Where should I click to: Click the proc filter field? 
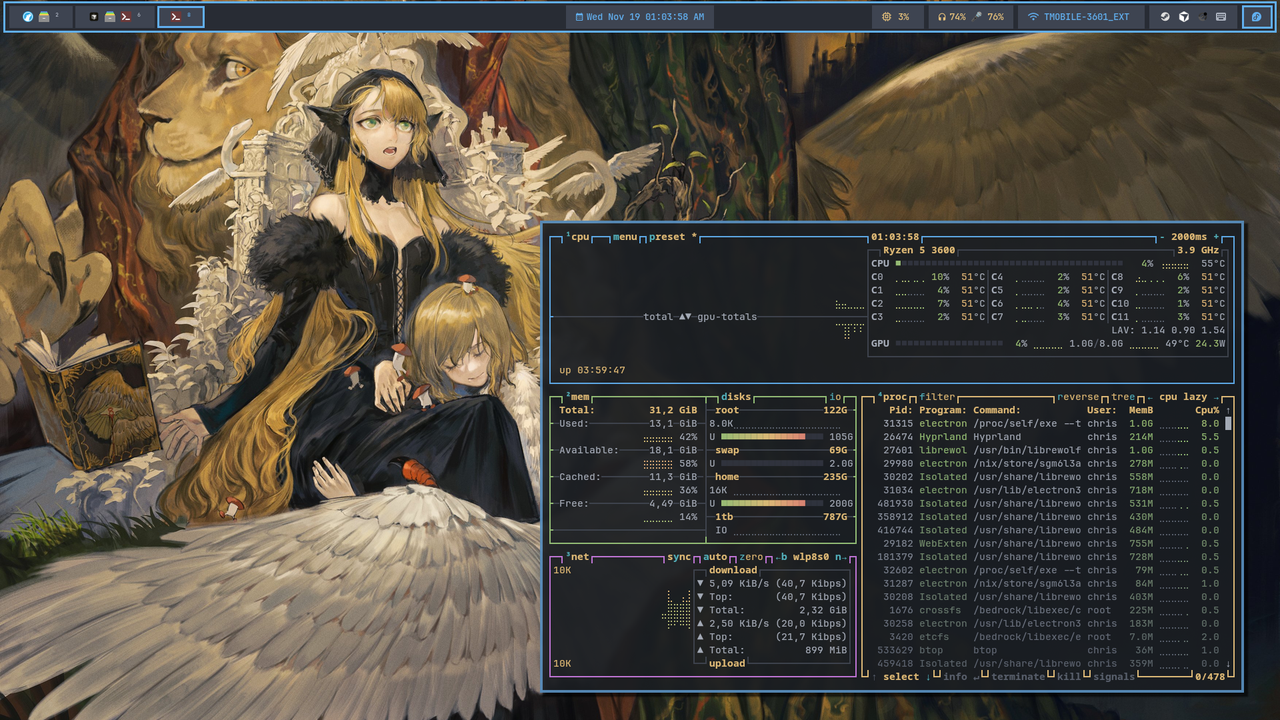click(x=937, y=397)
